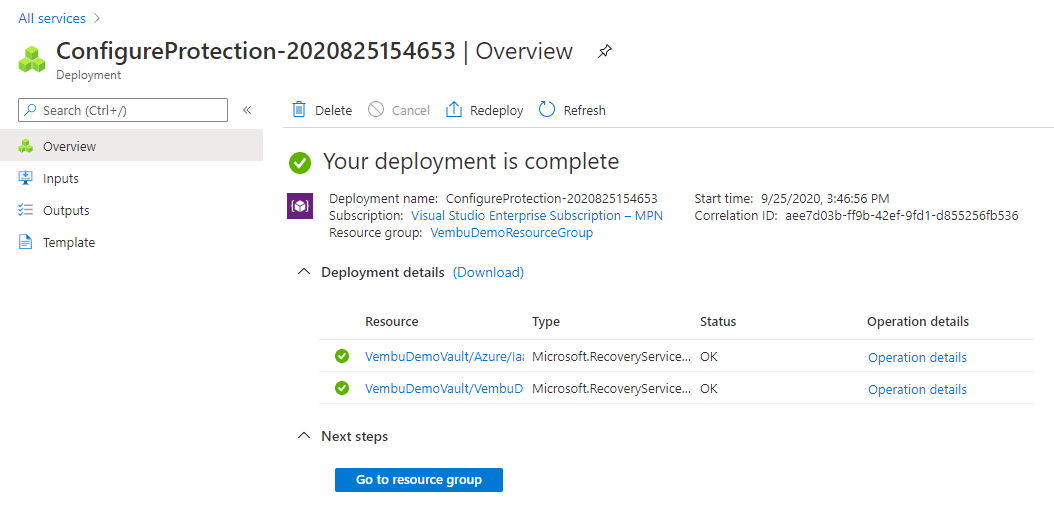Click the Resource column header

point(392,321)
